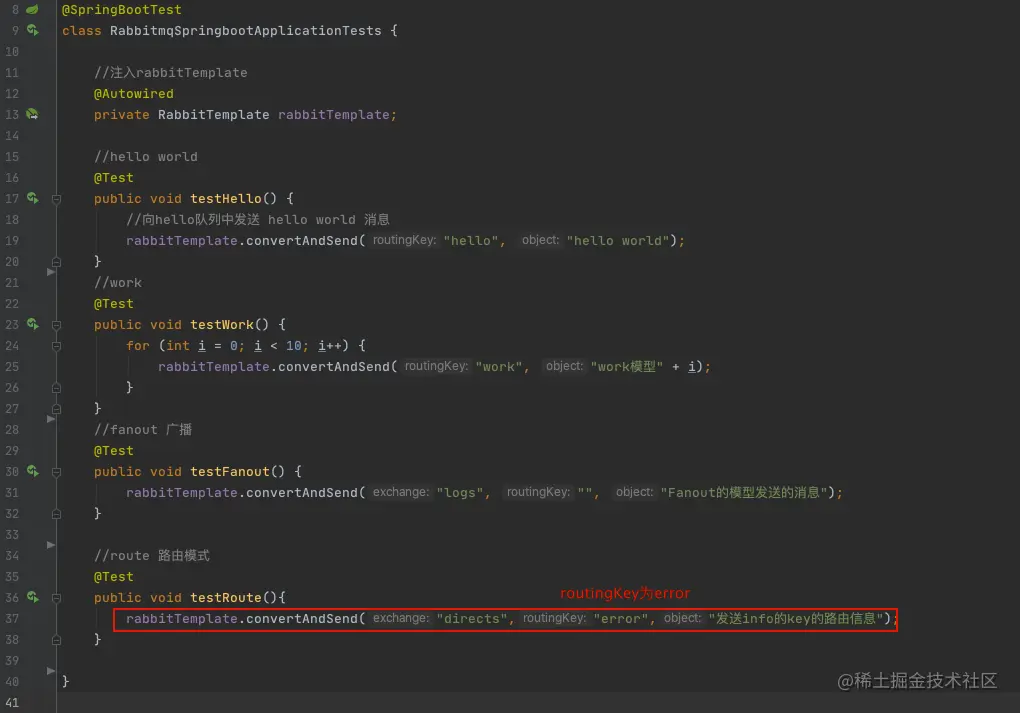Click the @SpringBootTest annotation
The image size is (1020, 713).
(122, 10)
